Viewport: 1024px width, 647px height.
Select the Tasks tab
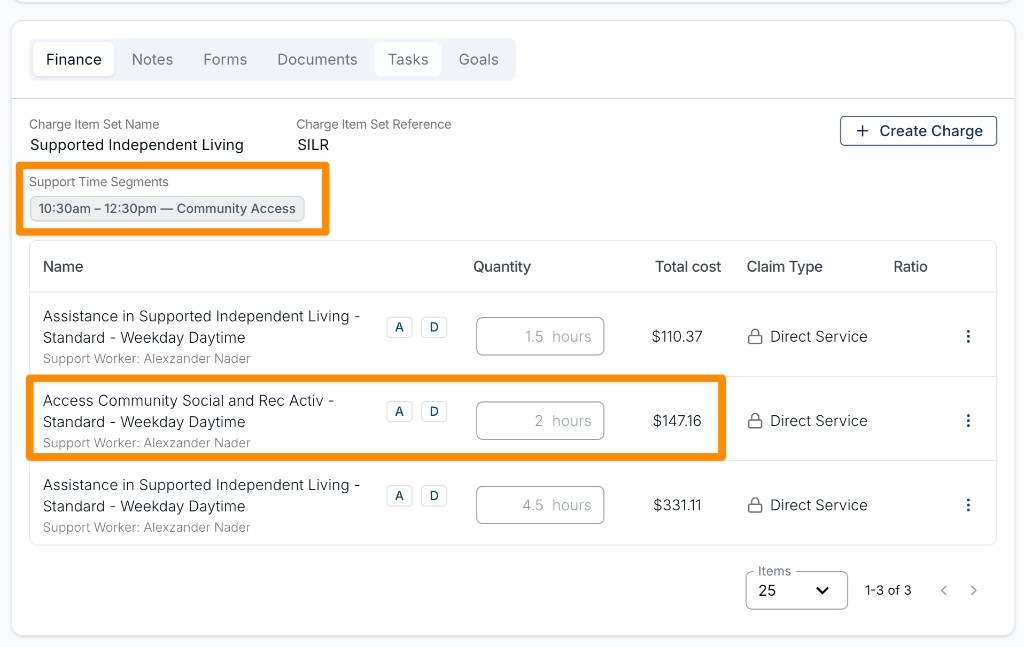click(x=408, y=59)
